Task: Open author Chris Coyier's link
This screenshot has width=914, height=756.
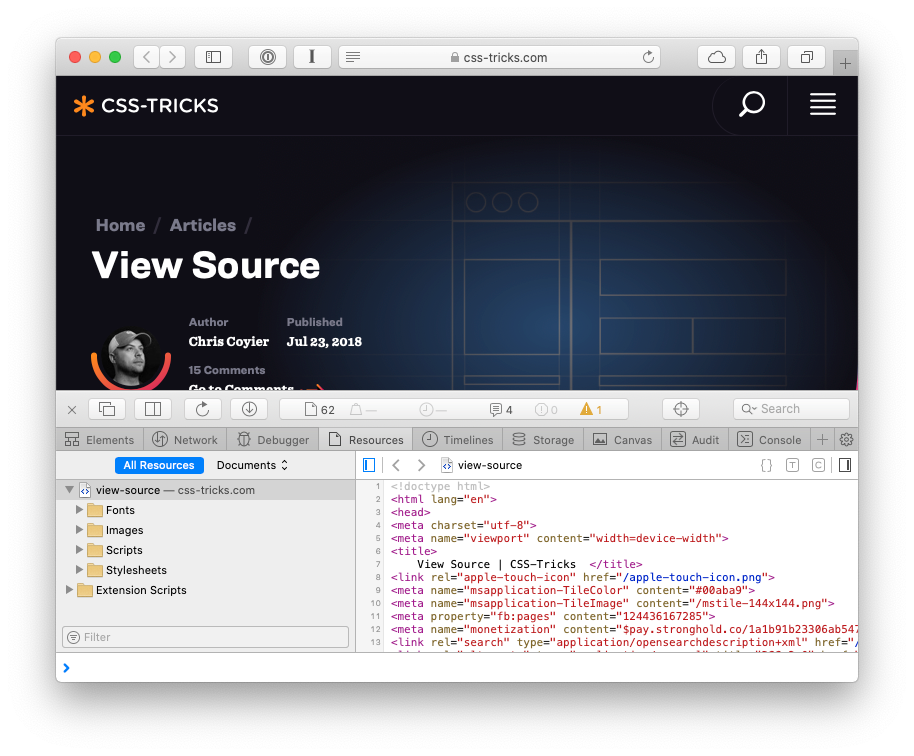Action: pyautogui.click(x=228, y=342)
